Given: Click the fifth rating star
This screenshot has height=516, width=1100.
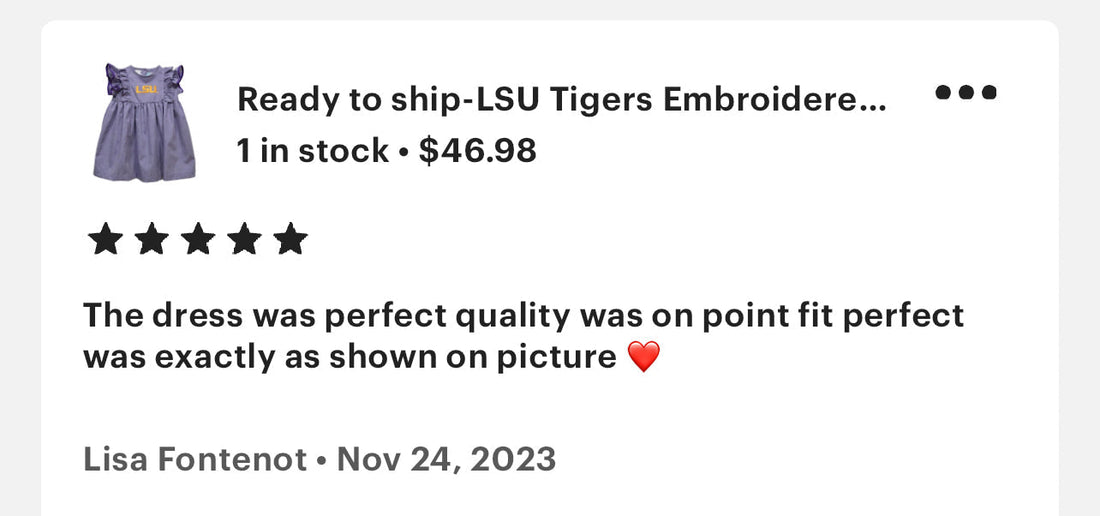Looking at the screenshot, I should click(290, 239).
